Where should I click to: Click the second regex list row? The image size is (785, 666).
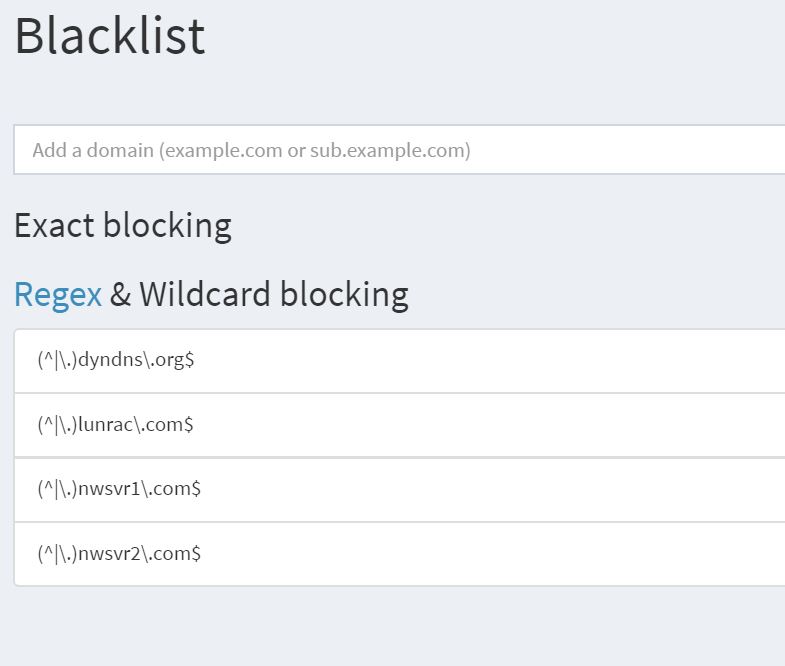[x=400, y=425]
